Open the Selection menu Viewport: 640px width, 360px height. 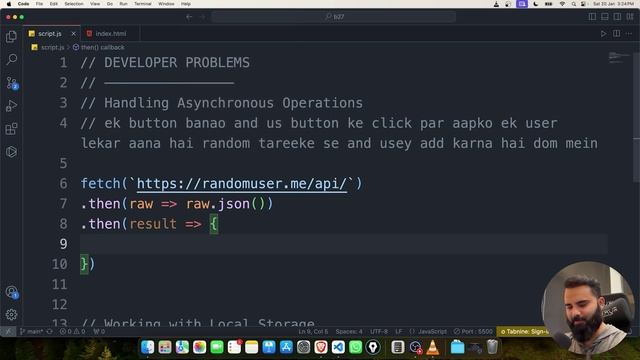[x=74, y=4]
